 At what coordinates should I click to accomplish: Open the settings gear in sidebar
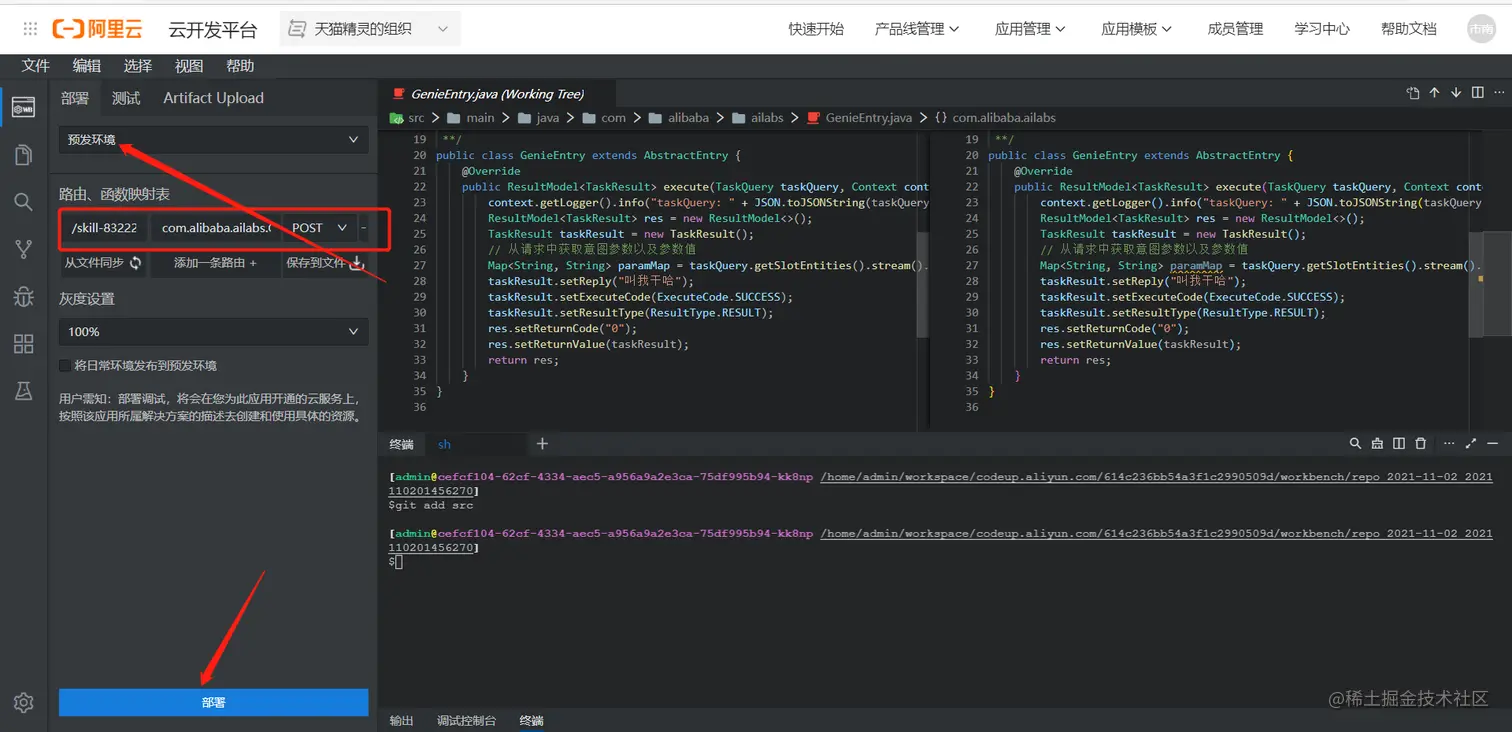click(x=23, y=702)
